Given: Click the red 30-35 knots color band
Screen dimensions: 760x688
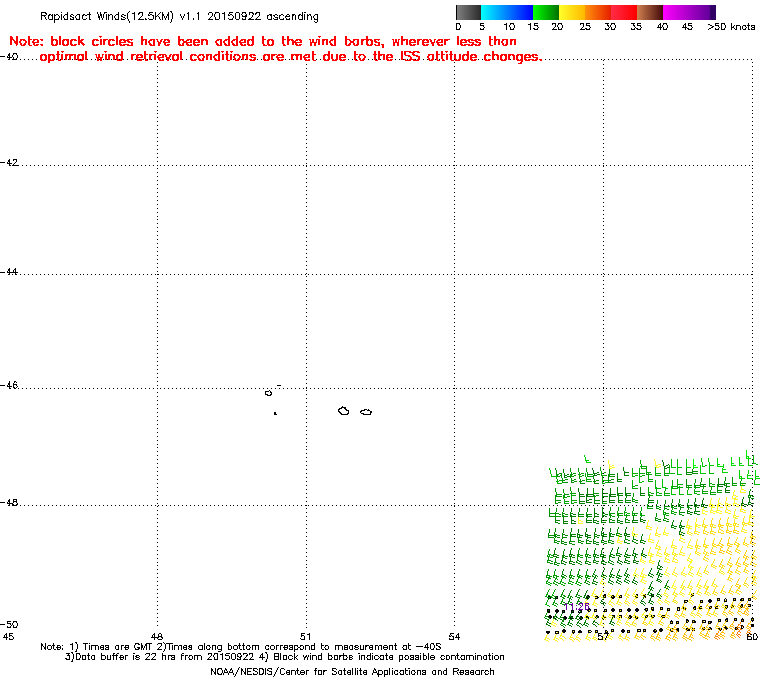Looking at the screenshot, I should pos(624,12).
